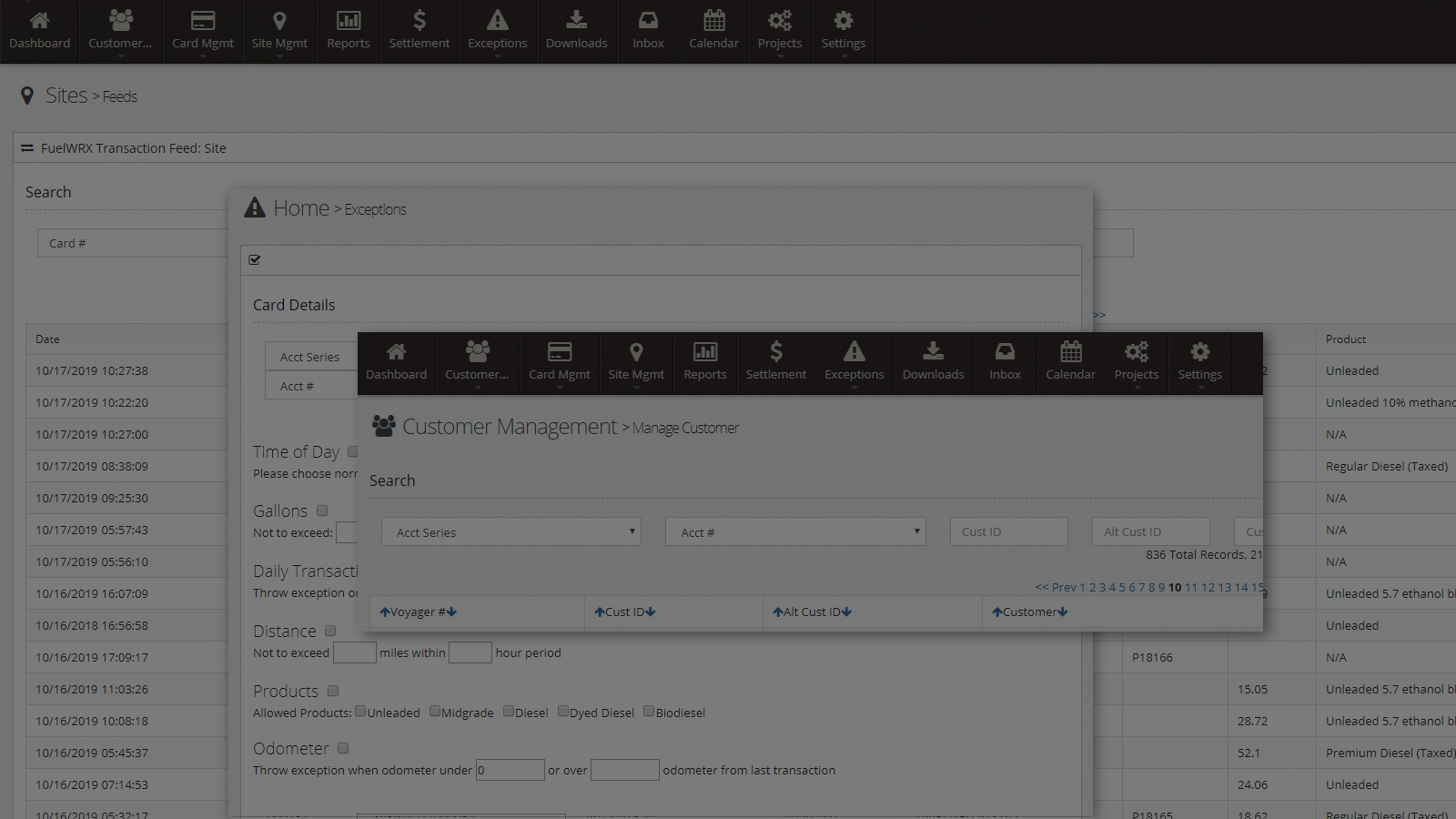Screen dimensions: 1456x819
Task: Check the Dyed Diesel allowed product
Action: [563, 712]
